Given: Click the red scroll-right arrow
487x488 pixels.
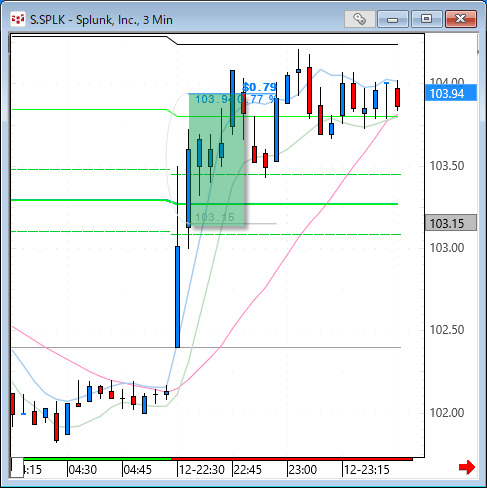Looking at the screenshot, I should click(x=467, y=467).
